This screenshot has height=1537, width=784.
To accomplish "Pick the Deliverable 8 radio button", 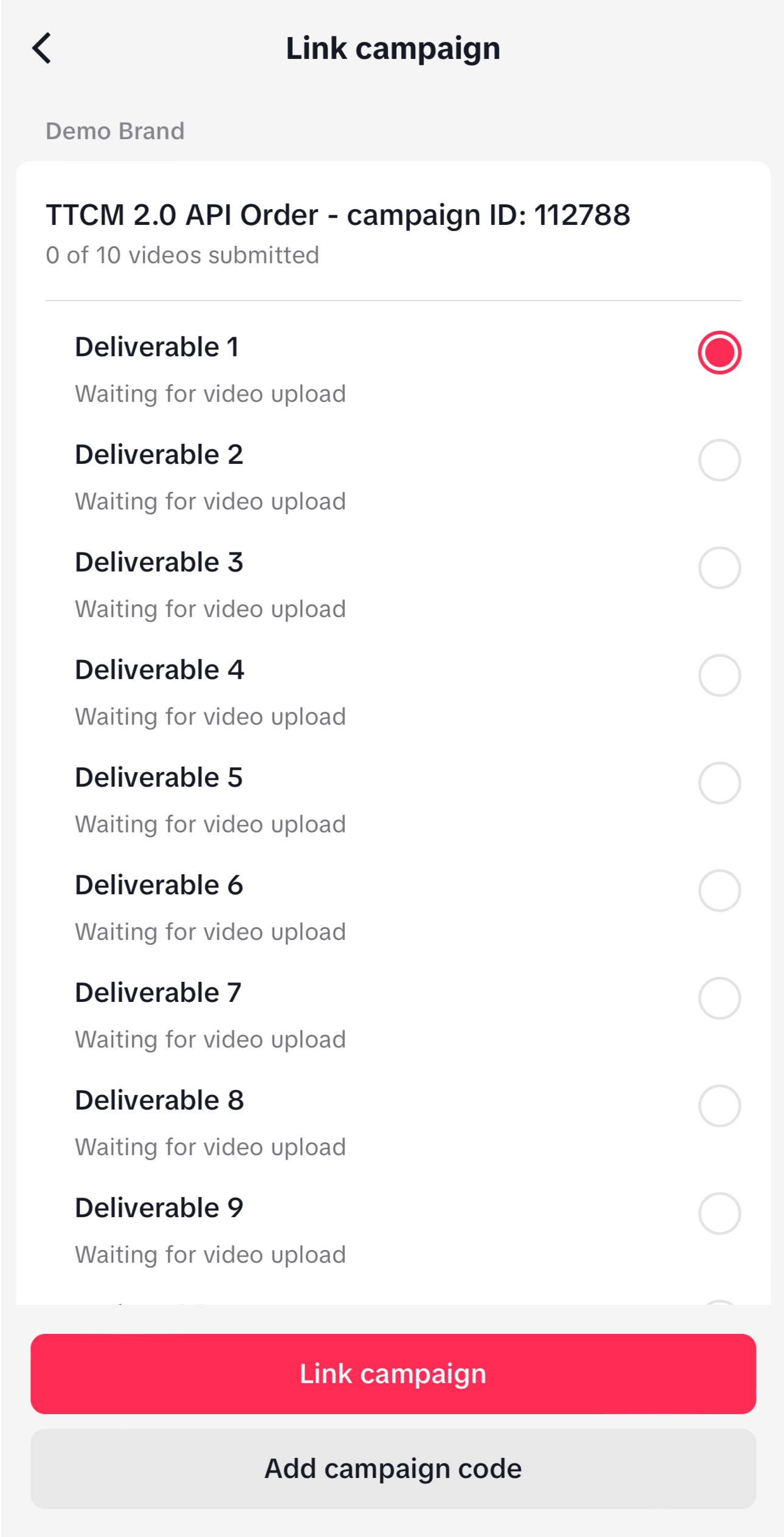I will pos(719,1106).
